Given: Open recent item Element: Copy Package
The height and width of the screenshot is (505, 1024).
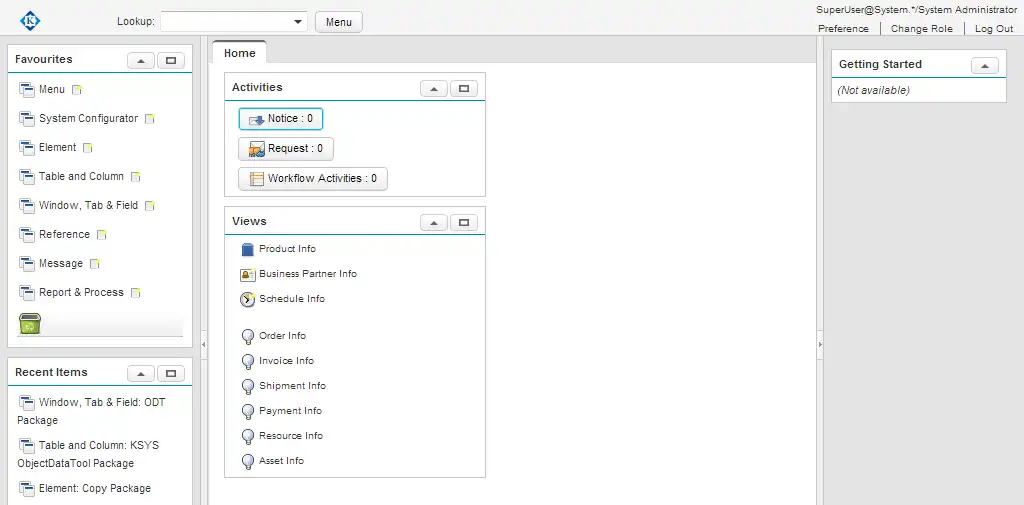Looking at the screenshot, I should [95, 488].
